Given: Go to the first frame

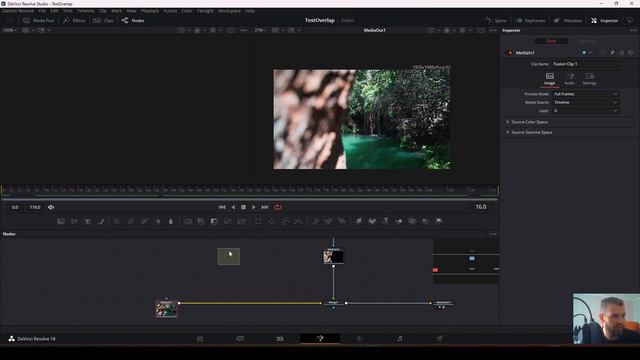Looking at the screenshot, I should pos(222,207).
